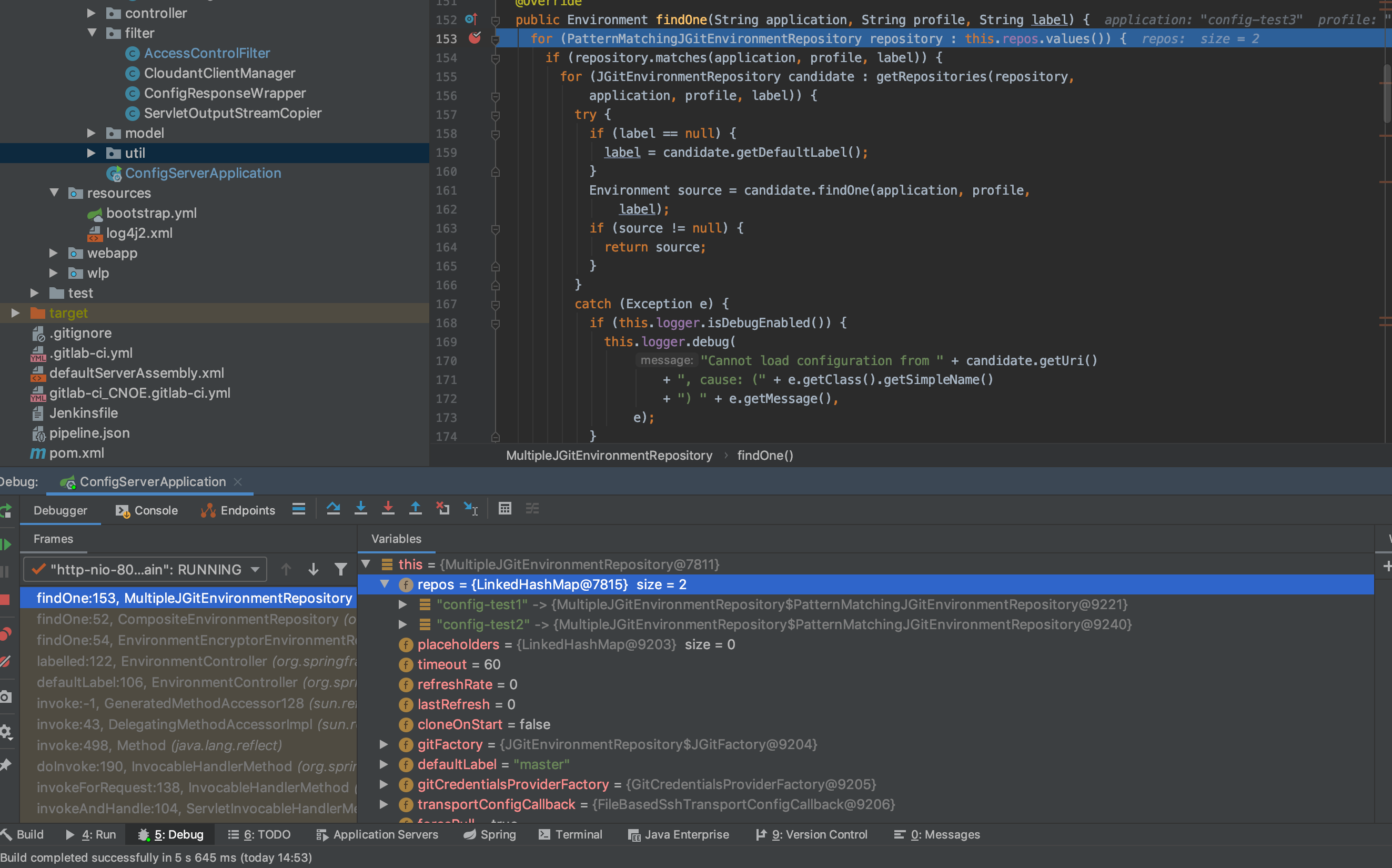The height and width of the screenshot is (868, 1392).
Task: Toggle the breakpoint on line 153
Action: tap(475, 38)
